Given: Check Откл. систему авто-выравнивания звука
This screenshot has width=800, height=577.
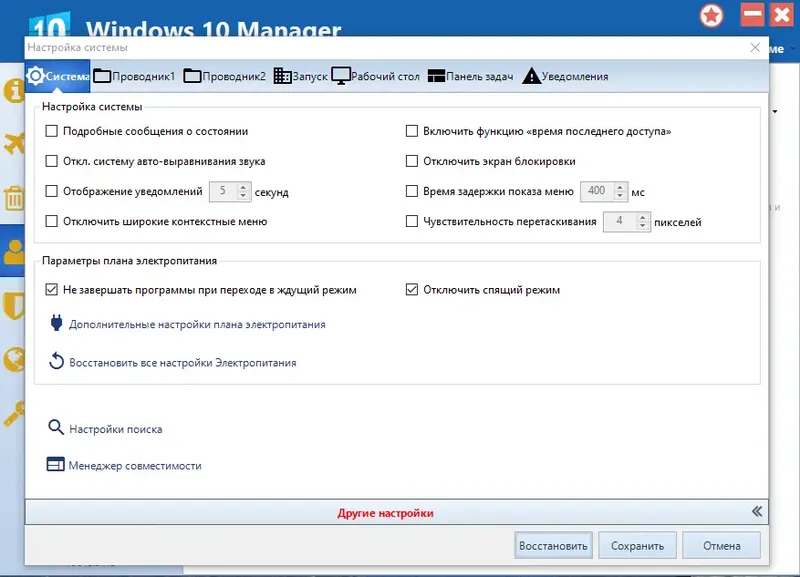Looking at the screenshot, I should 52,161.
